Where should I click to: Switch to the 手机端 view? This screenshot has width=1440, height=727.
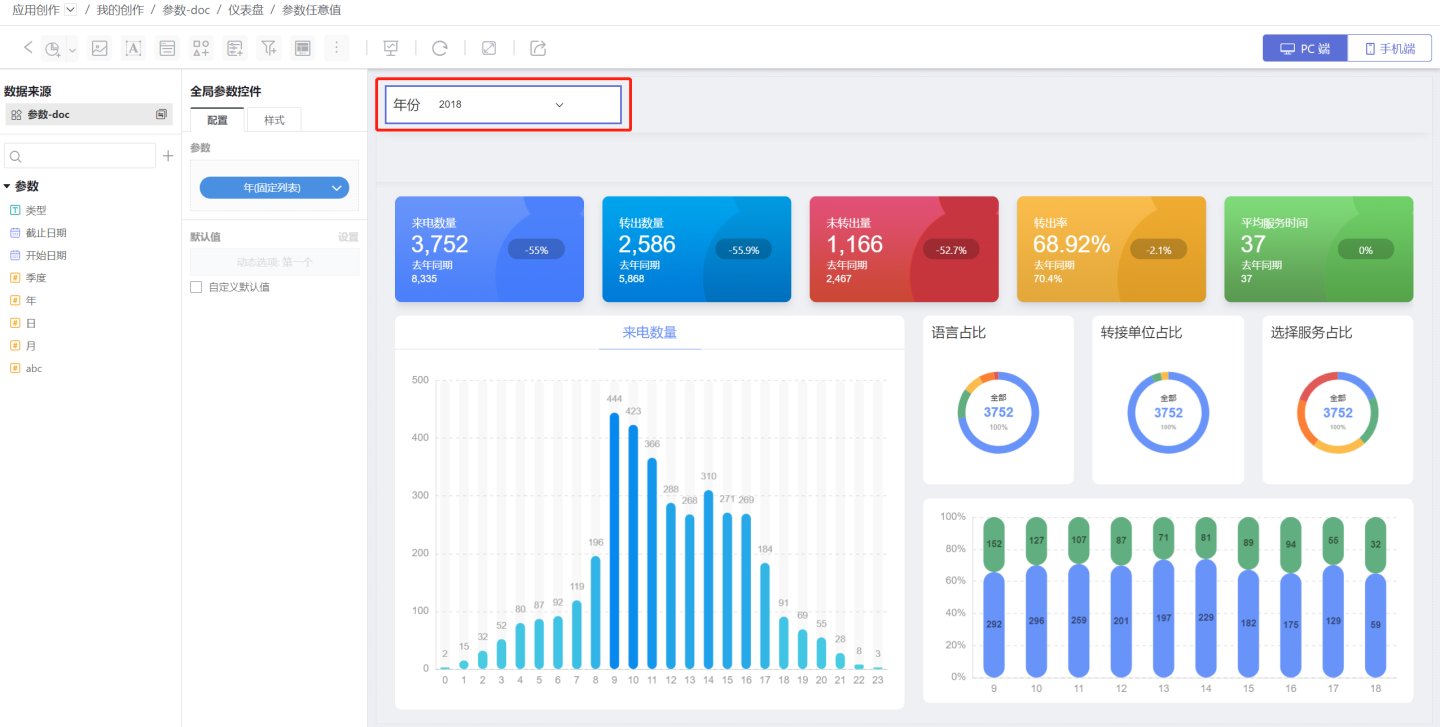pyautogui.click(x=1389, y=48)
